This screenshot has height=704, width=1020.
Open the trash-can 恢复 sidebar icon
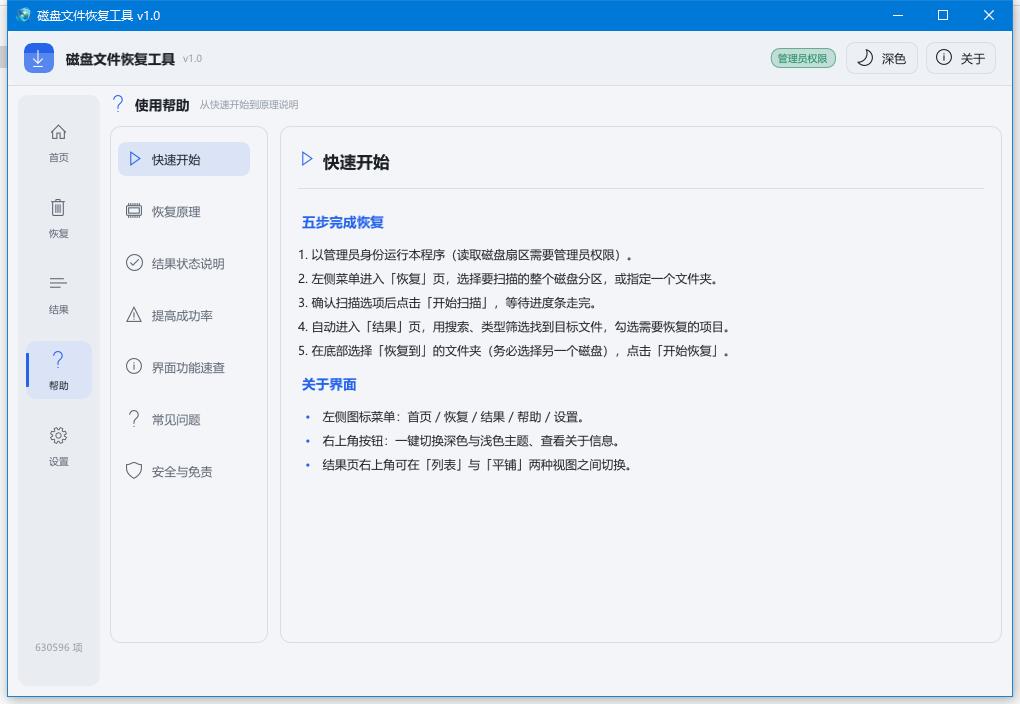tap(59, 208)
